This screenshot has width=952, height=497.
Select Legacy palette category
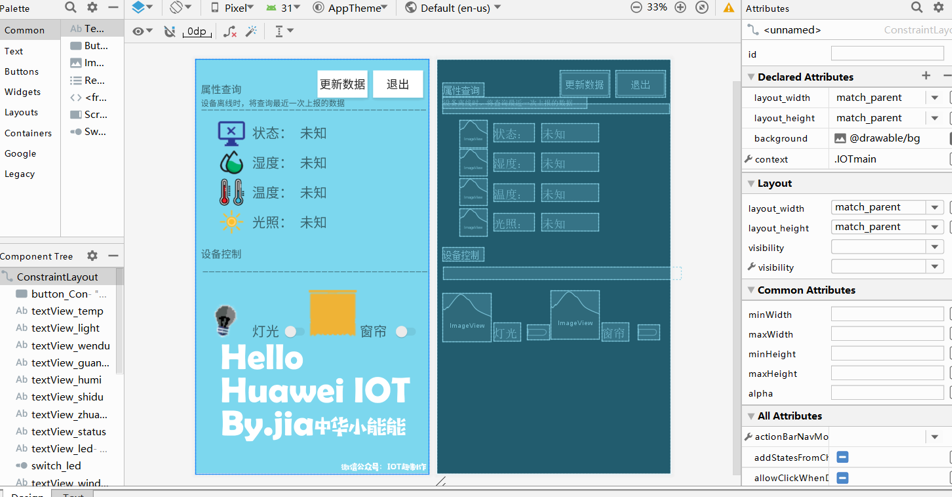tap(30, 174)
